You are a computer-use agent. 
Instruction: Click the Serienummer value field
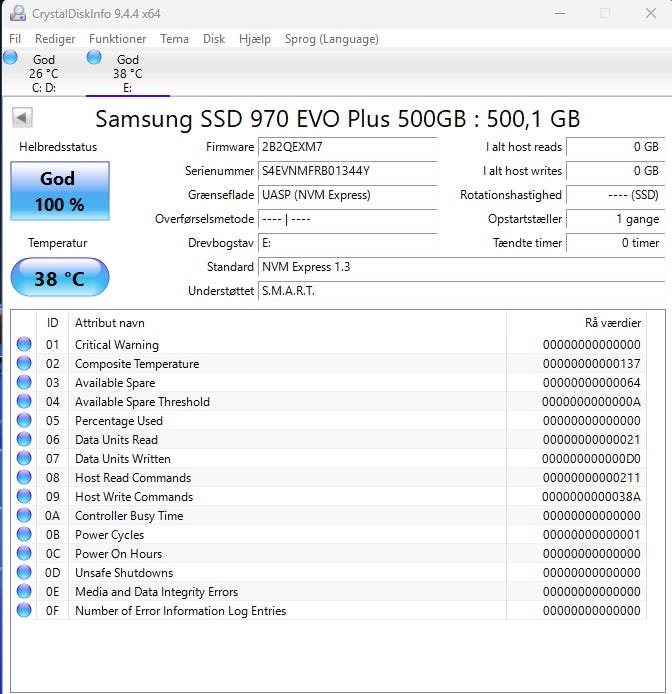(x=347, y=171)
